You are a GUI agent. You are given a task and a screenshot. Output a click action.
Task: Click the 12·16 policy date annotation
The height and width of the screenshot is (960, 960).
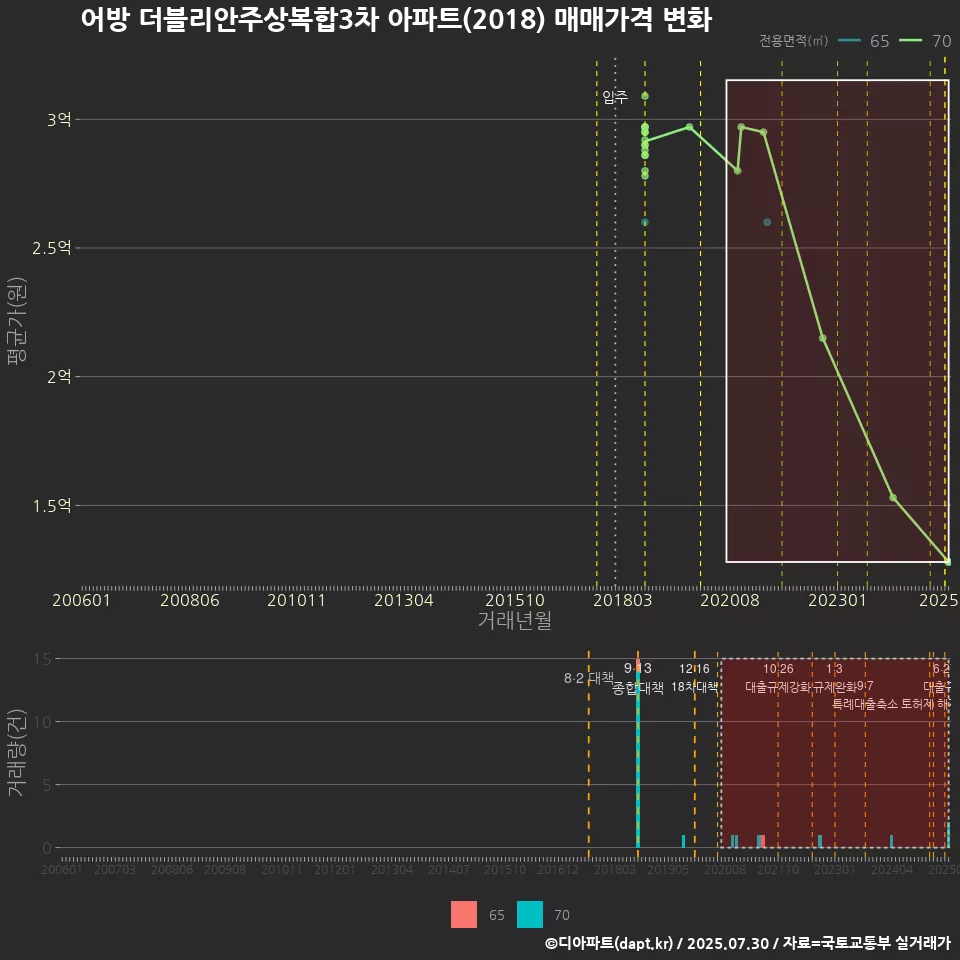[694, 669]
